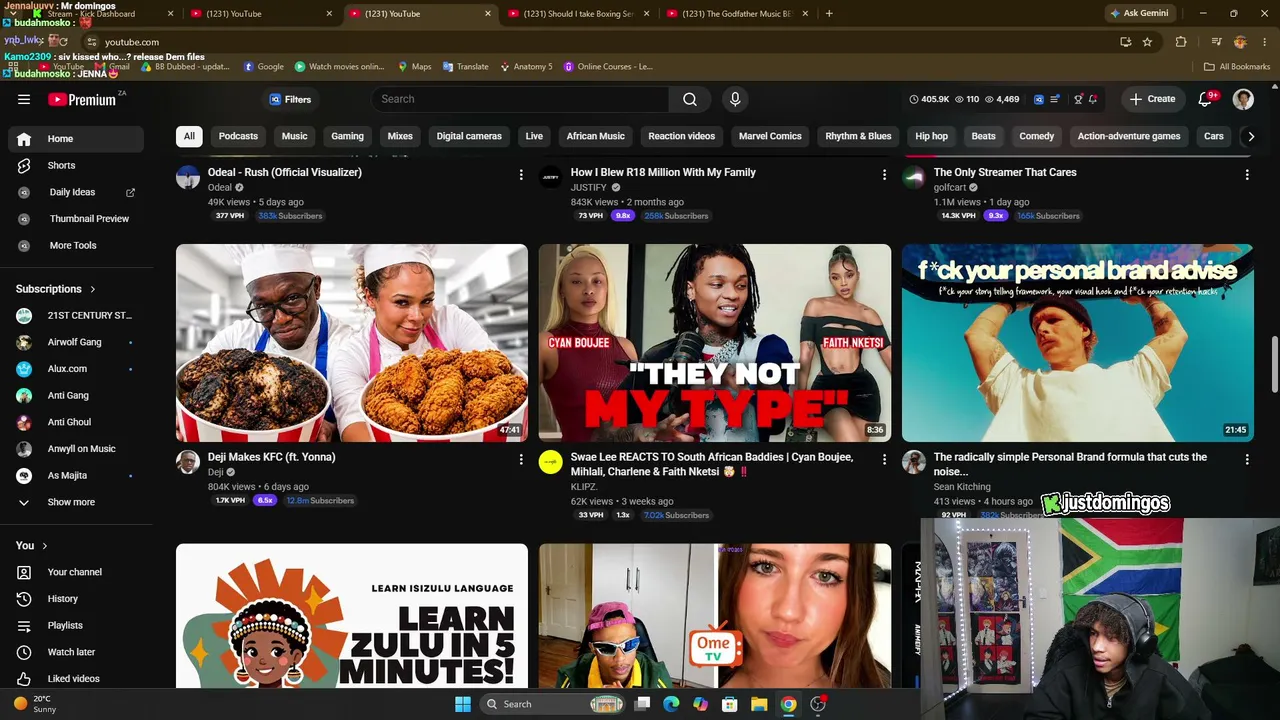Install app icon in address bar
This screenshot has width=1280, height=720.
[1126, 42]
